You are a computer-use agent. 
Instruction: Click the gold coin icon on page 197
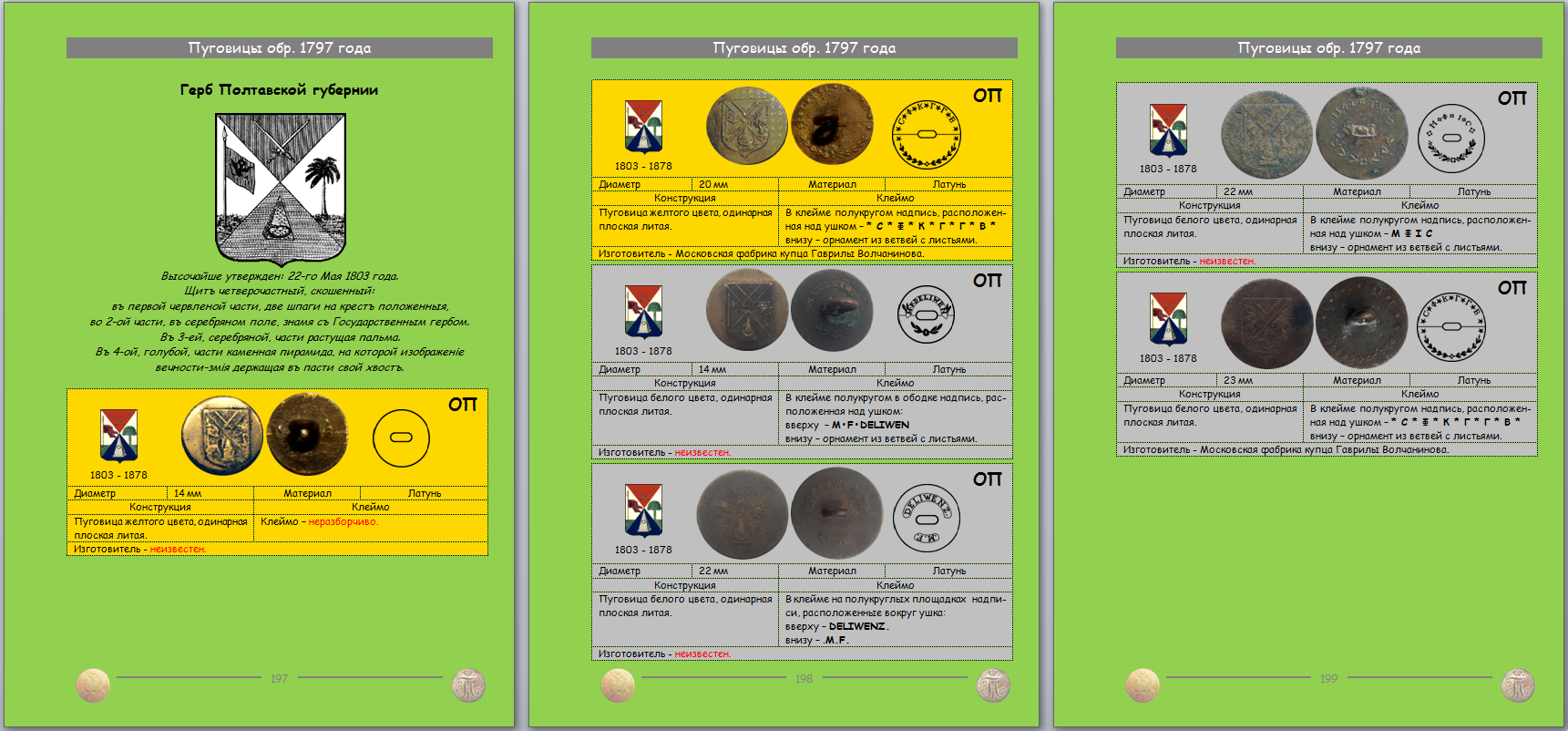(x=93, y=685)
